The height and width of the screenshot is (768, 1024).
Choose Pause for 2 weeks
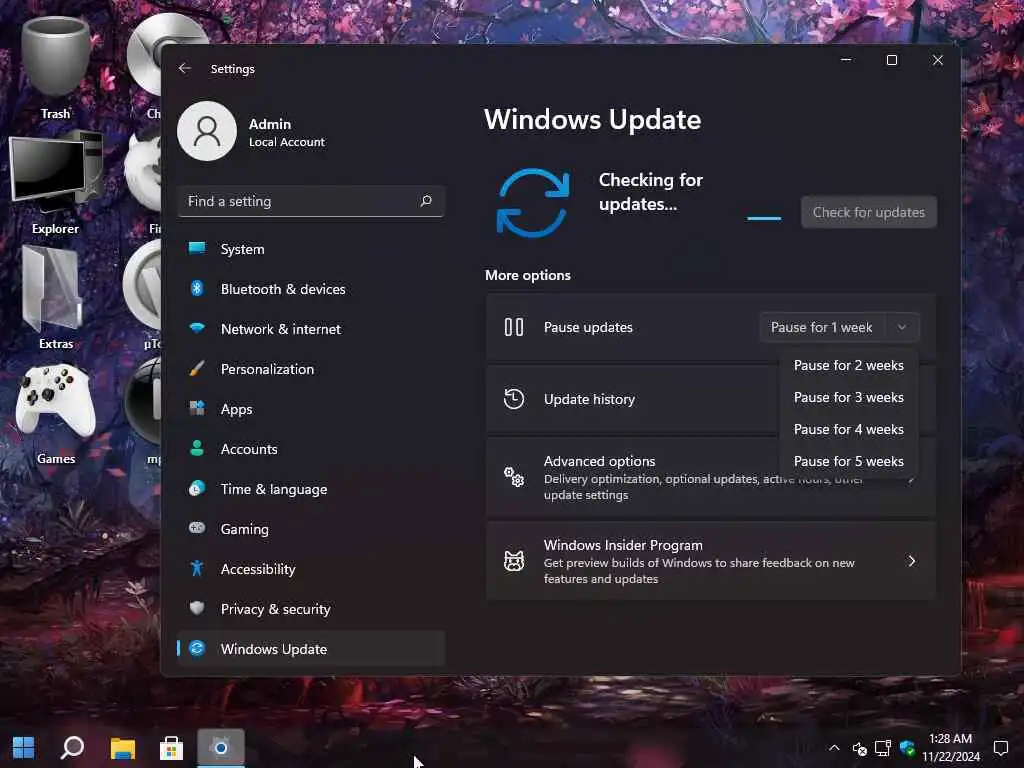tap(848, 365)
